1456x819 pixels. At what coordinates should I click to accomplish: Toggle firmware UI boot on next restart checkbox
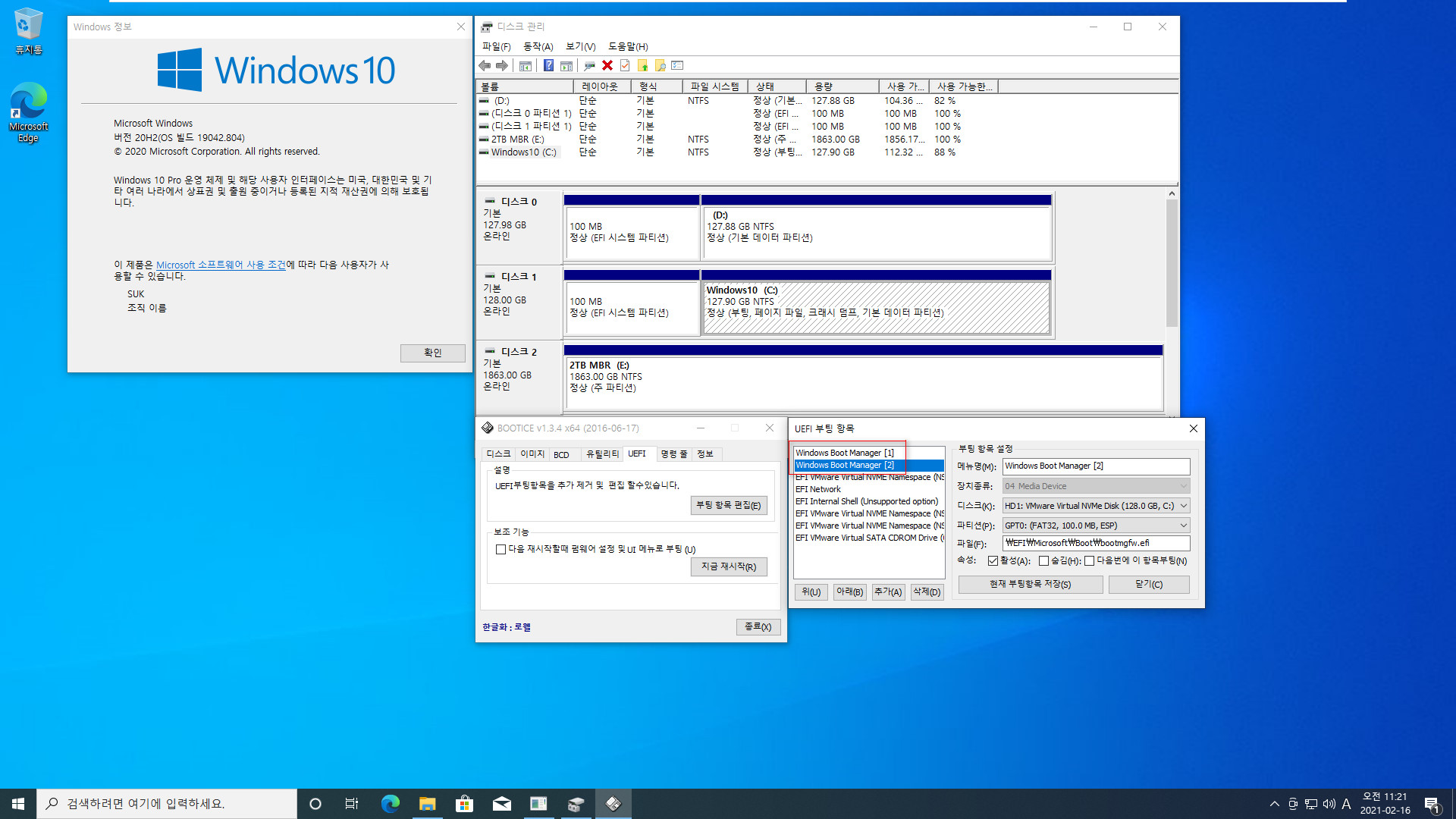pos(500,550)
